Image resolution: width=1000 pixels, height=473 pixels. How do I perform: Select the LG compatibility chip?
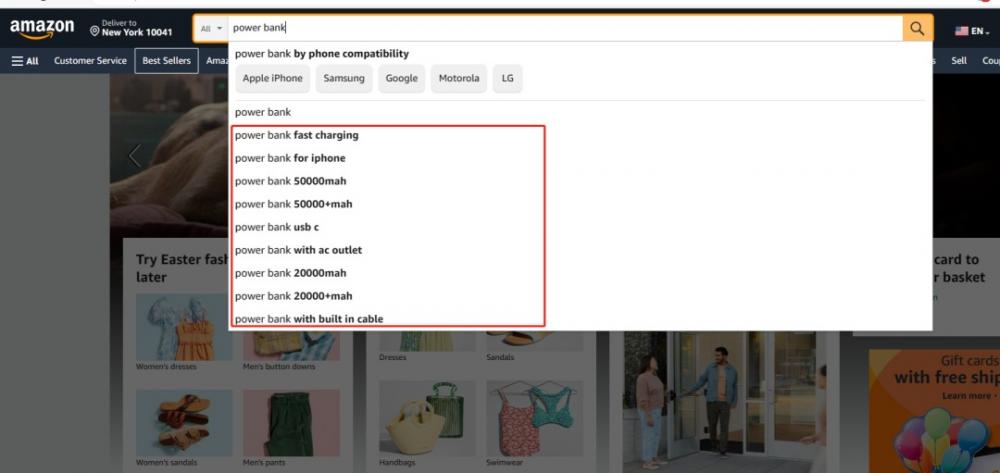[508, 78]
